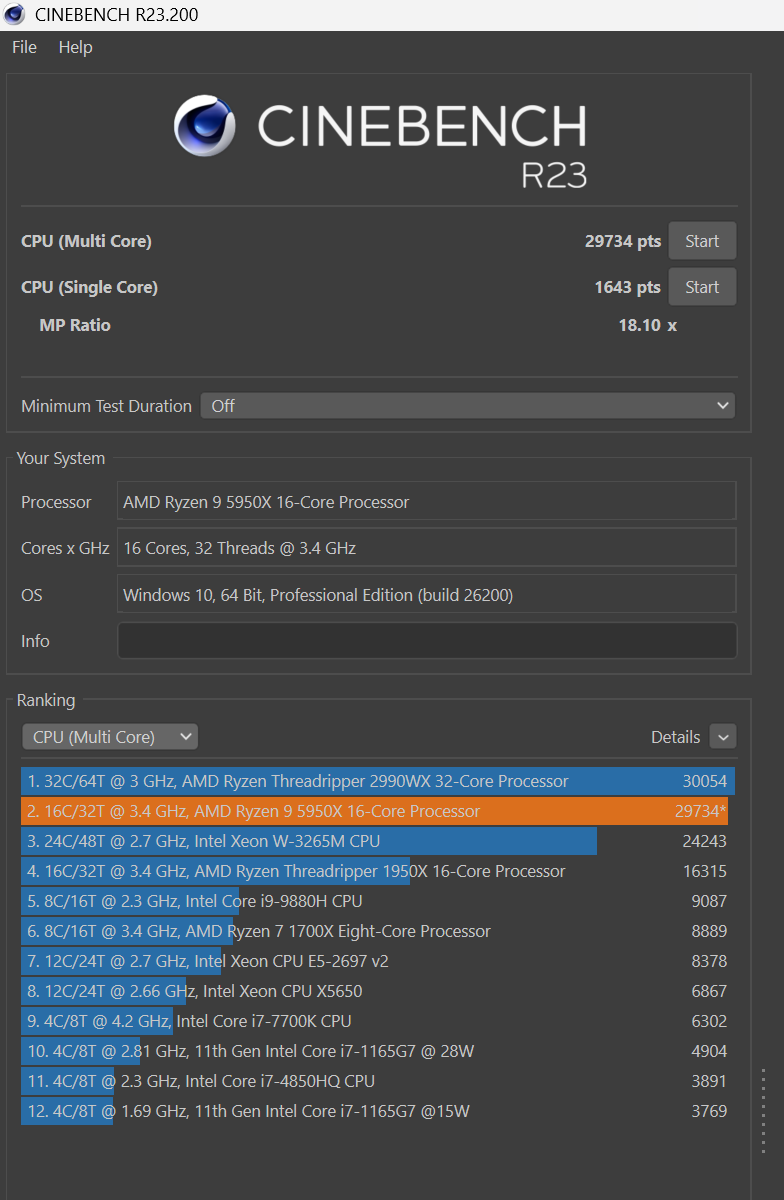Select the Intel Xeon W-3265M ranking row

[378, 841]
